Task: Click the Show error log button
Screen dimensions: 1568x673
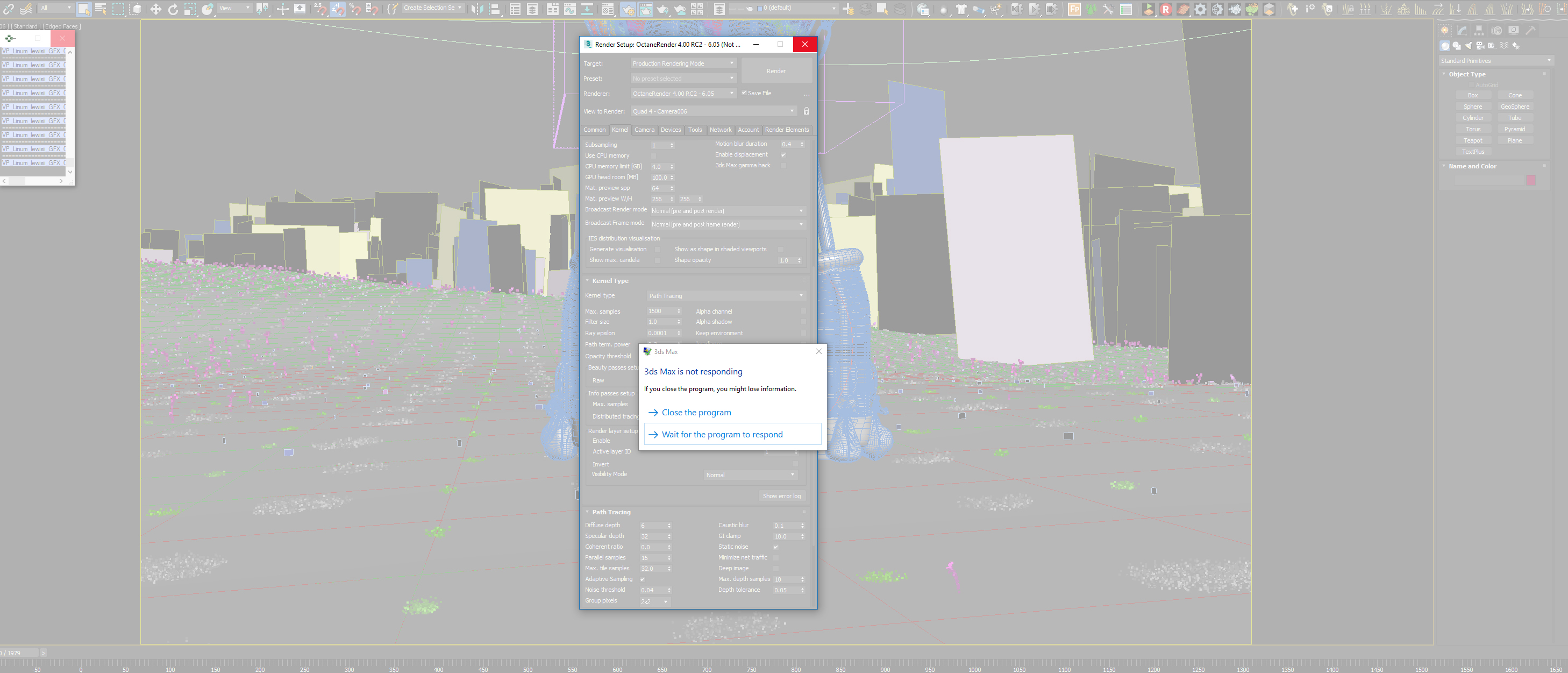Action: point(781,497)
